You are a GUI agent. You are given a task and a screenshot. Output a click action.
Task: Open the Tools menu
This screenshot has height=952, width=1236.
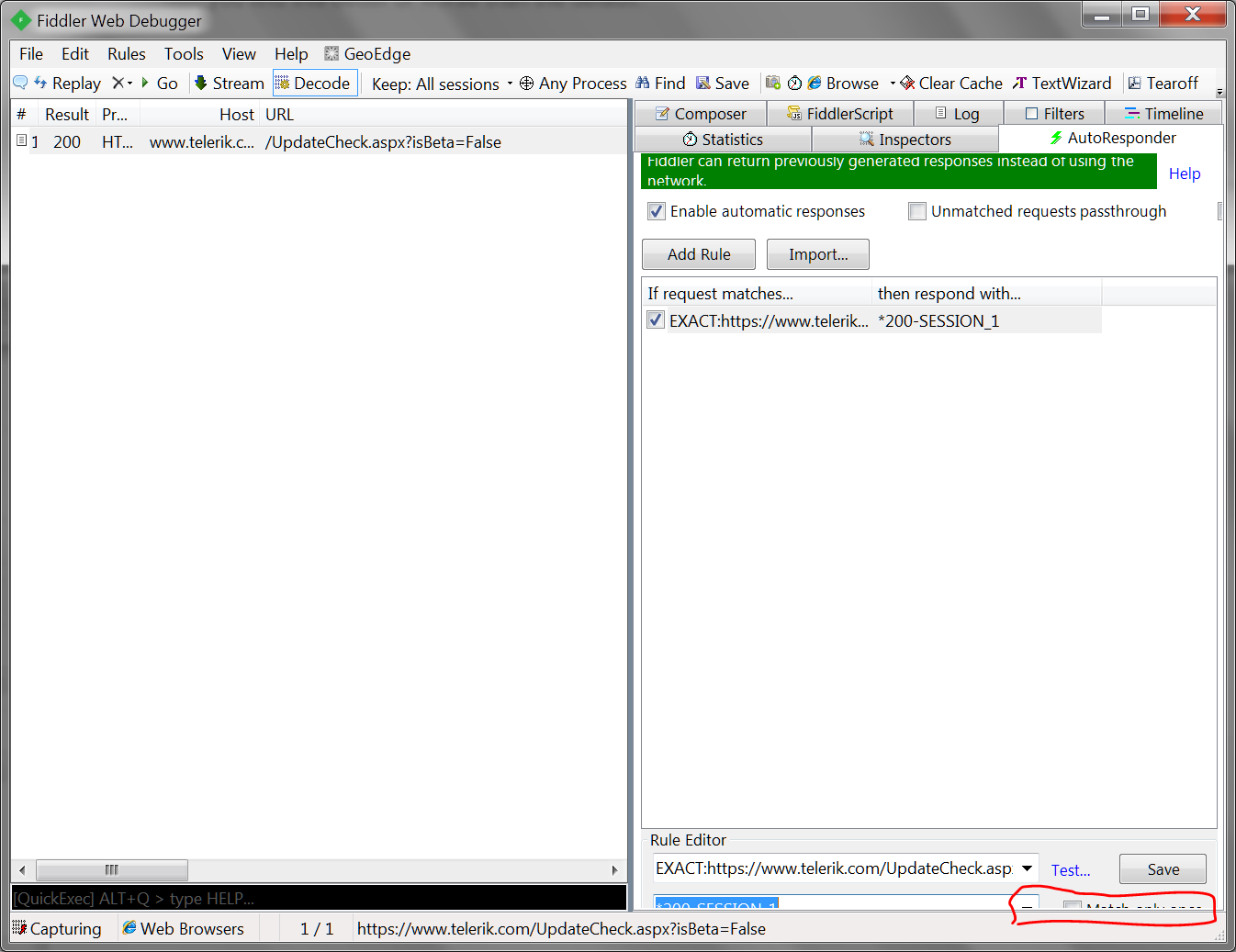click(184, 54)
